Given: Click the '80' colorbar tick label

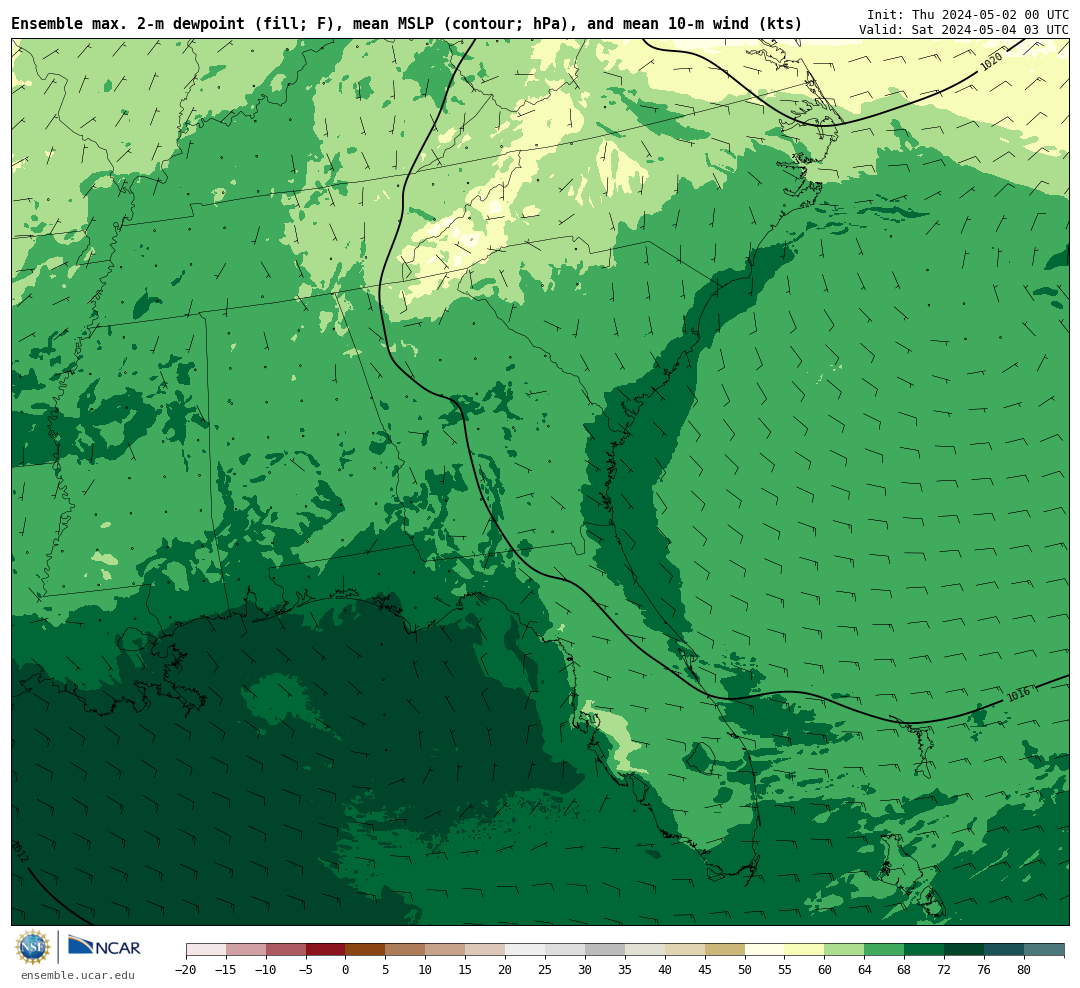Looking at the screenshot, I should (x=1025, y=970).
